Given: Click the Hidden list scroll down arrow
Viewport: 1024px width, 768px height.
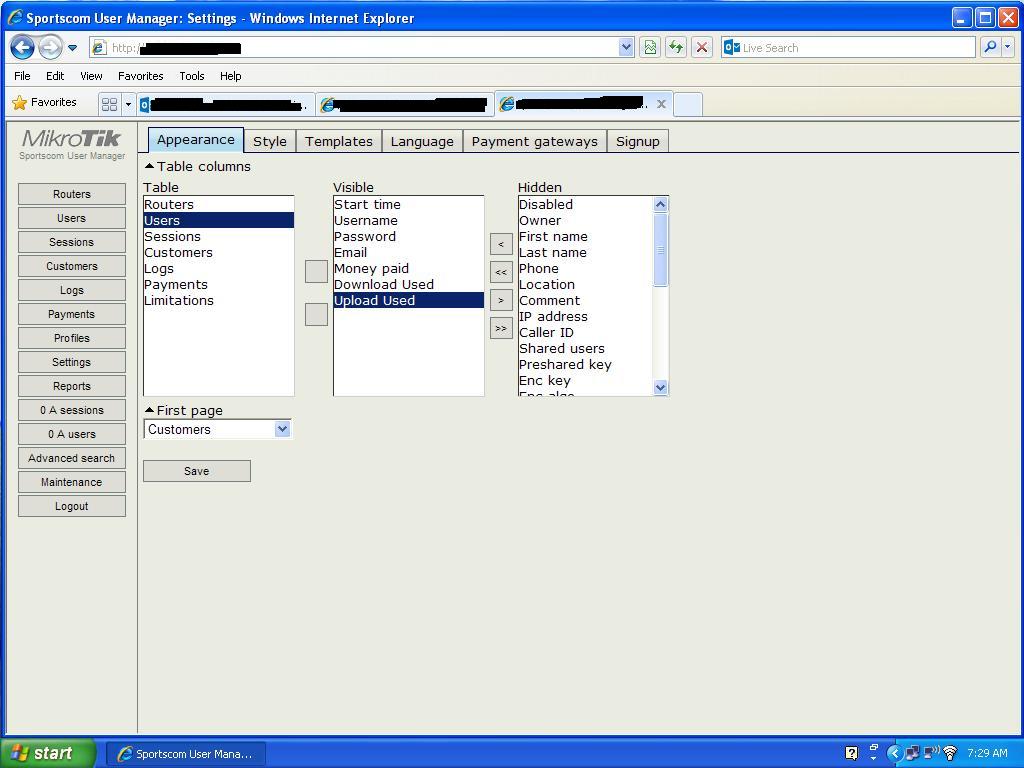Looking at the screenshot, I should pyautogui.click(x=660, y=387).
